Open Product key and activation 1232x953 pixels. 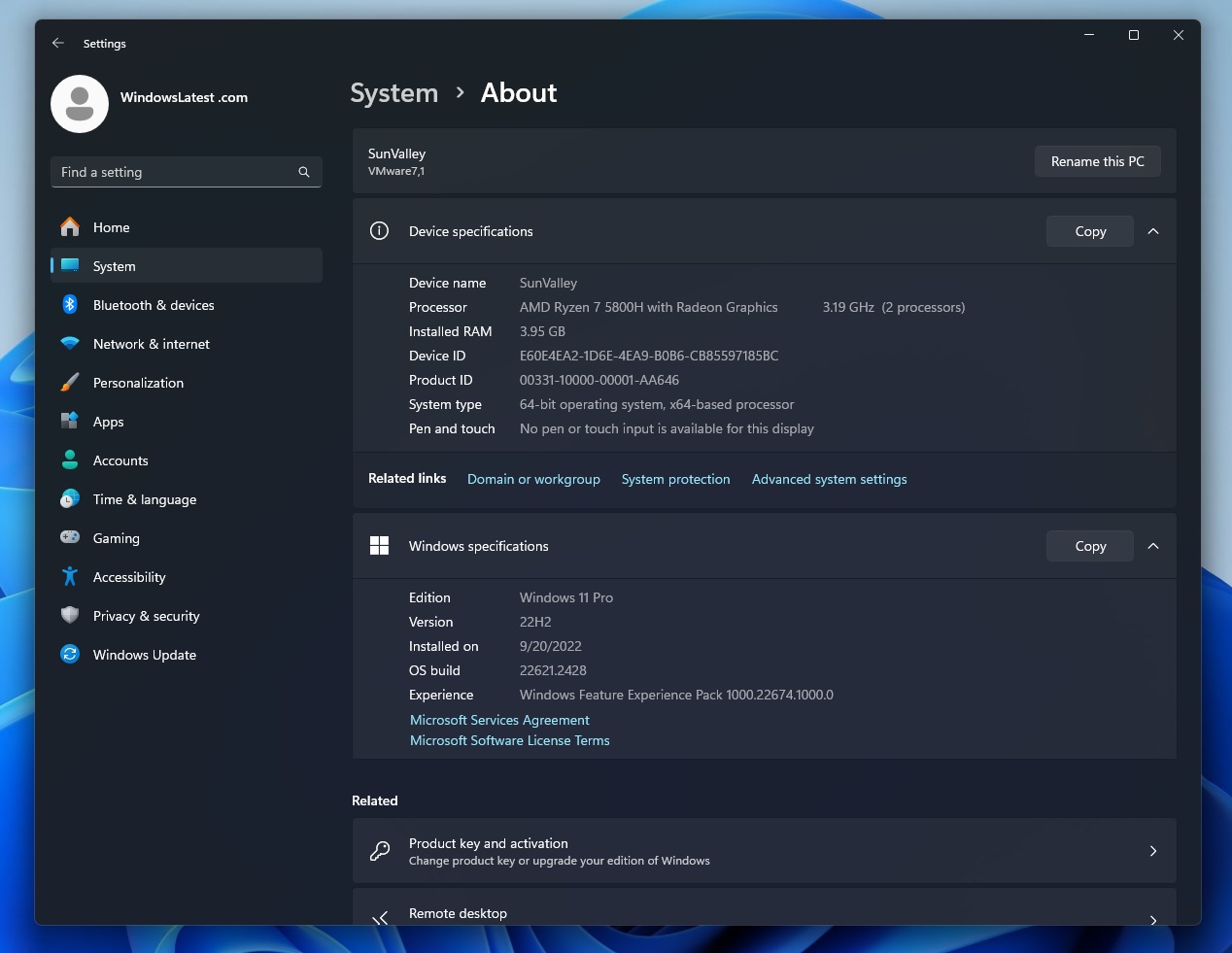(x=764, y=851)
